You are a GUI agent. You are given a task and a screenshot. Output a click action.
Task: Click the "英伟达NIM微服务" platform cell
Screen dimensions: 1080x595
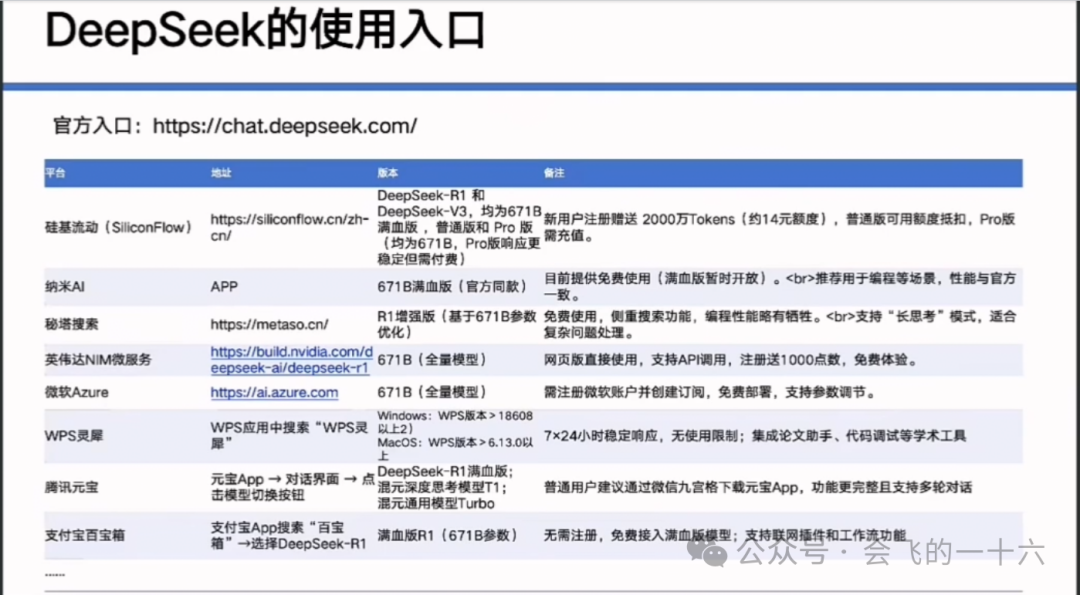[x=98, y=359]
